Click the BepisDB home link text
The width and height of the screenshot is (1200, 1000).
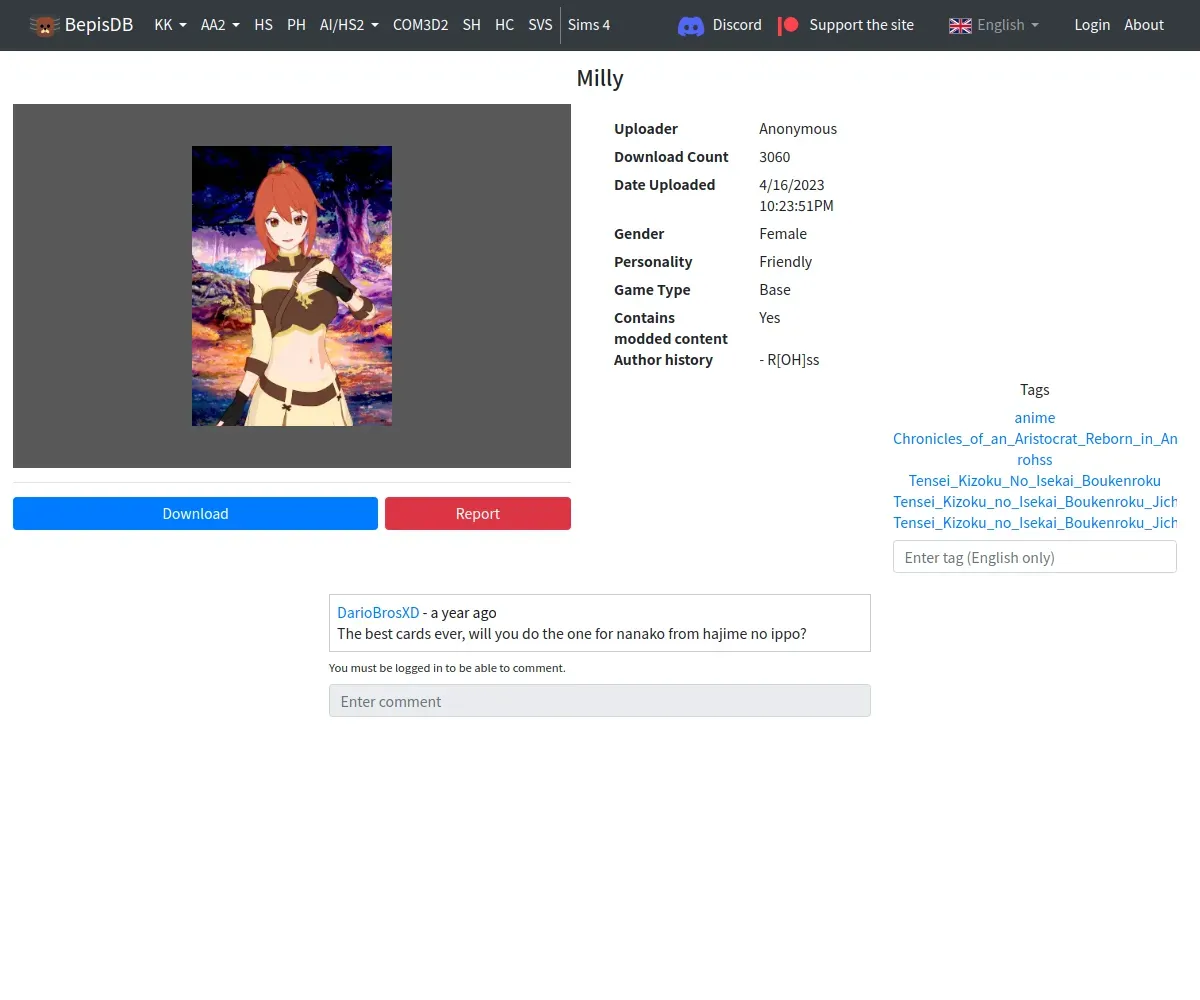[x=99, y=25]
